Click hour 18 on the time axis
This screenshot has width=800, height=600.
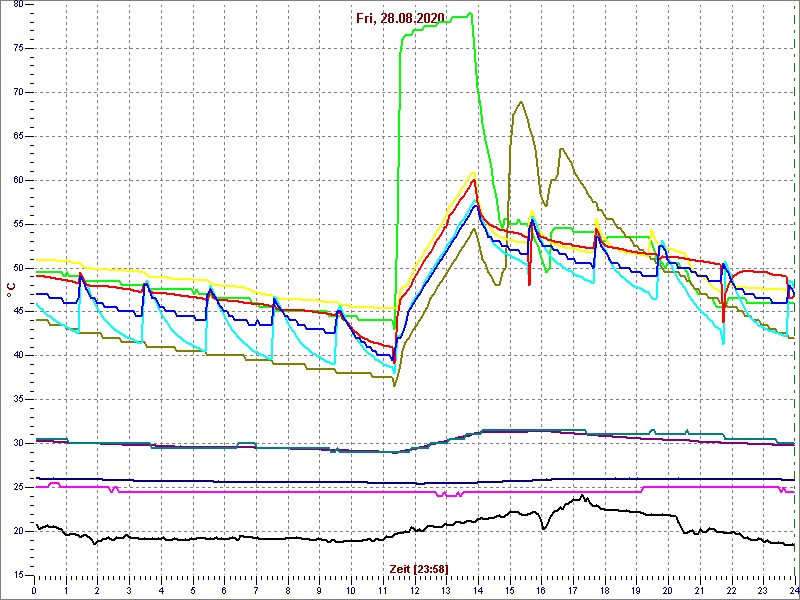(x=605, y=589)
